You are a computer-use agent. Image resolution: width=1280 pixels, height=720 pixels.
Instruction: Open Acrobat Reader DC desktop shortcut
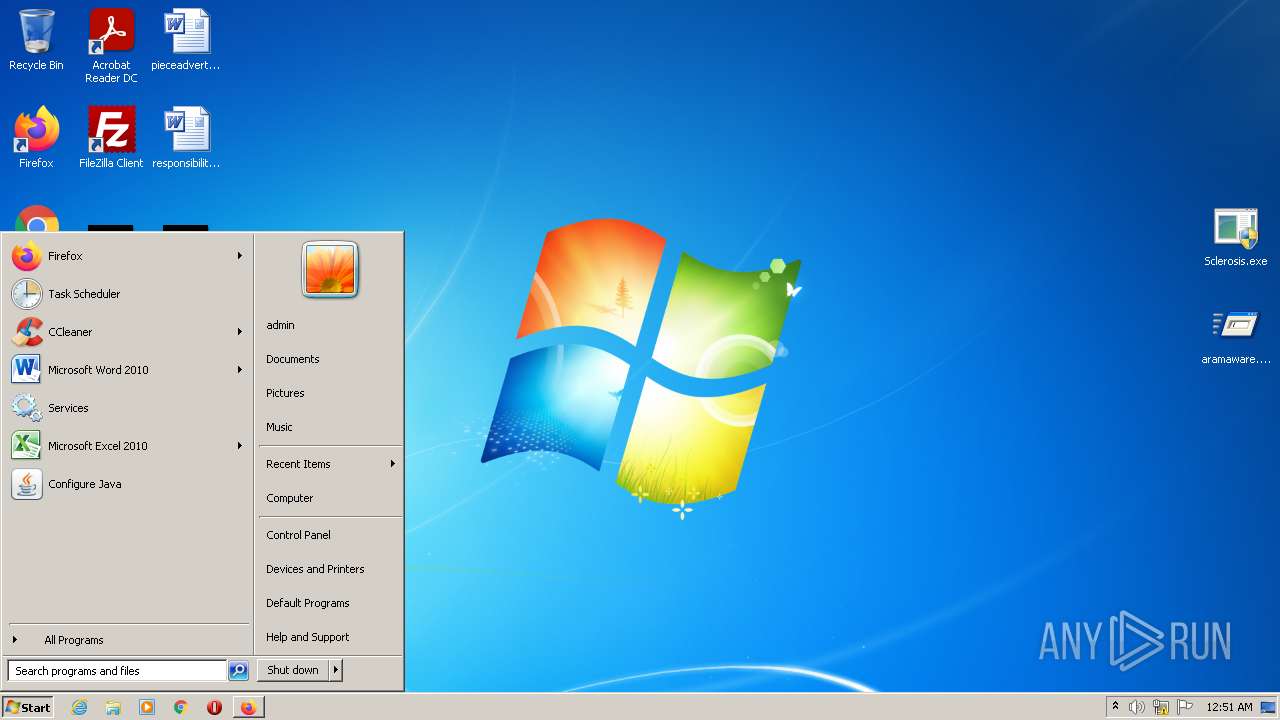[111, 46]
